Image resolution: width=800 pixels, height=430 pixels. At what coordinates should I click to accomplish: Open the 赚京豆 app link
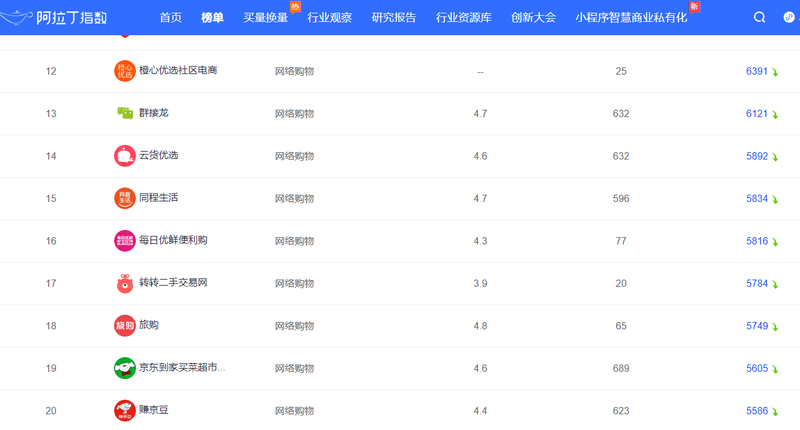154,409
